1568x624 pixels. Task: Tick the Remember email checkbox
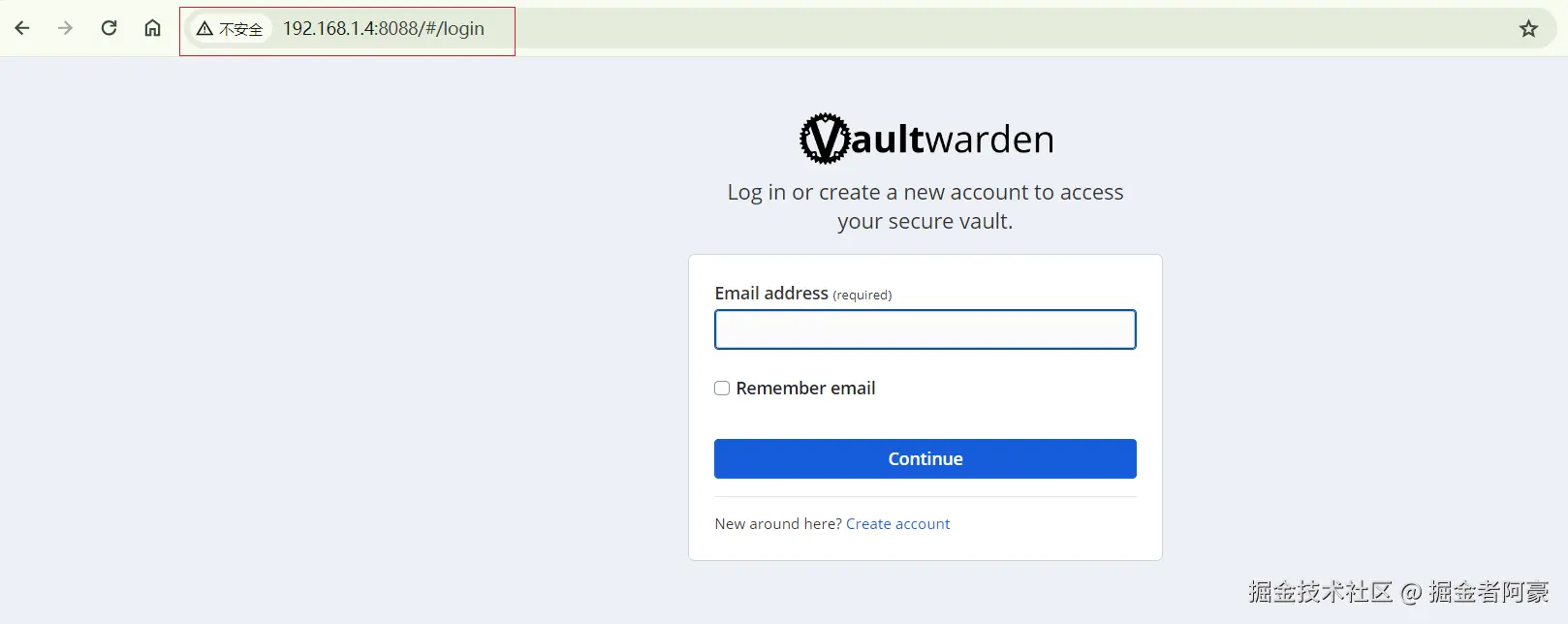click(722, 389)
